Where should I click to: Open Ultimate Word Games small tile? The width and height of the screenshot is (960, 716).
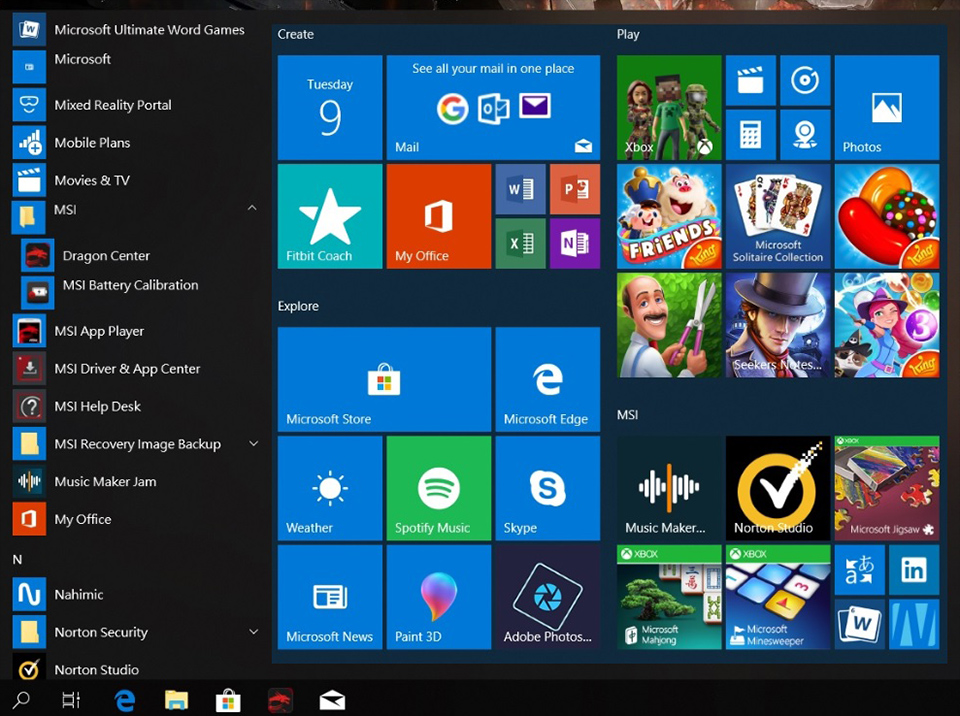(860, 624)
